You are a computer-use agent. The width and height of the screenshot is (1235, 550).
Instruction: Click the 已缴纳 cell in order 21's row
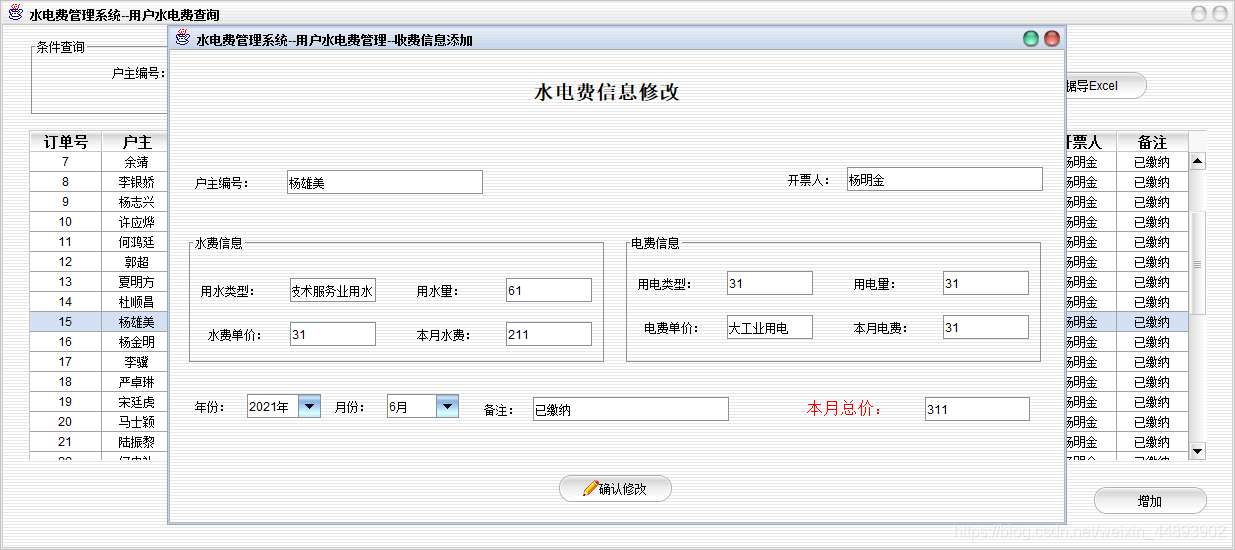point(1152,442)
